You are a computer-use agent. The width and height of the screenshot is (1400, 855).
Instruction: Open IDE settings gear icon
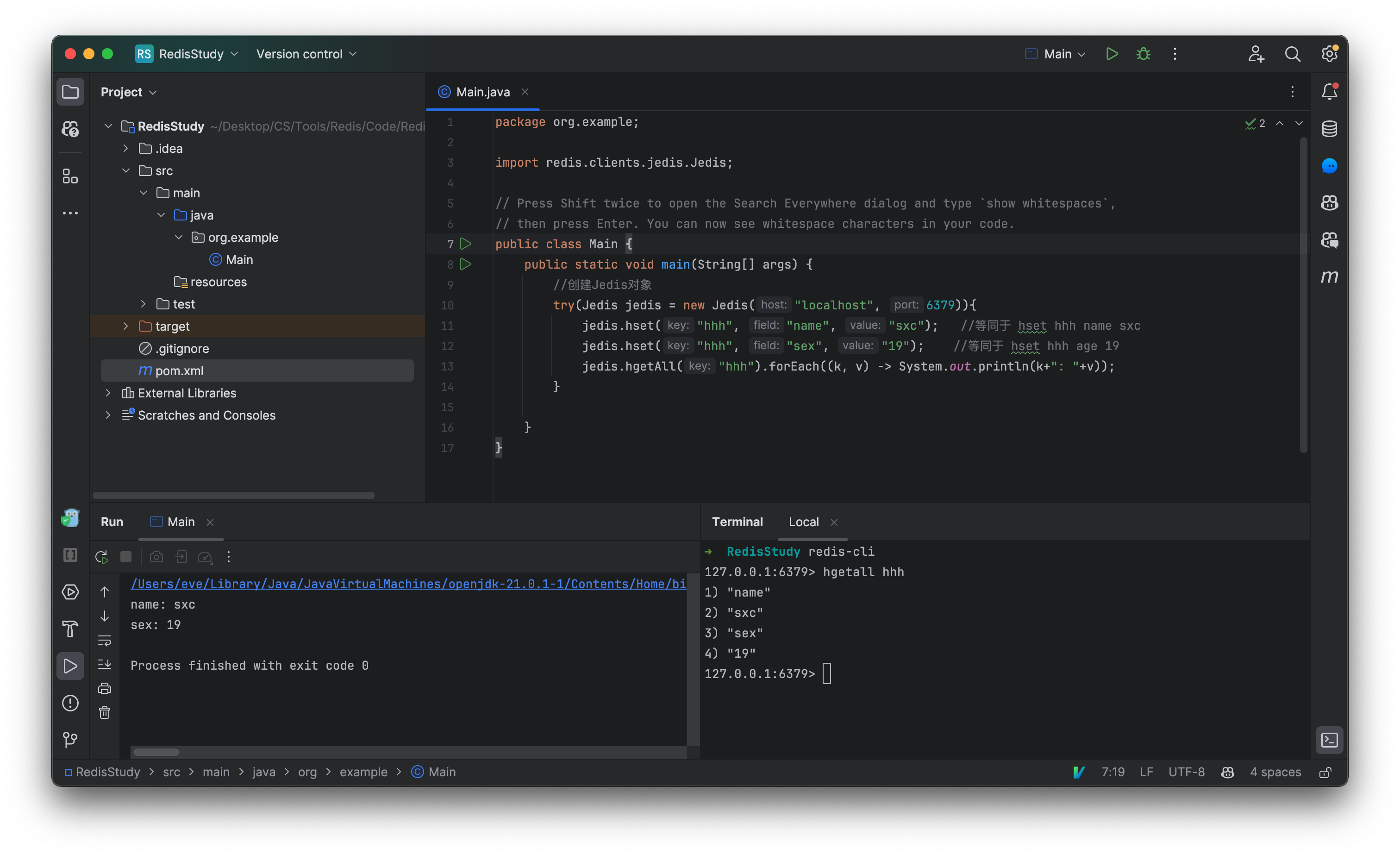1329,53
